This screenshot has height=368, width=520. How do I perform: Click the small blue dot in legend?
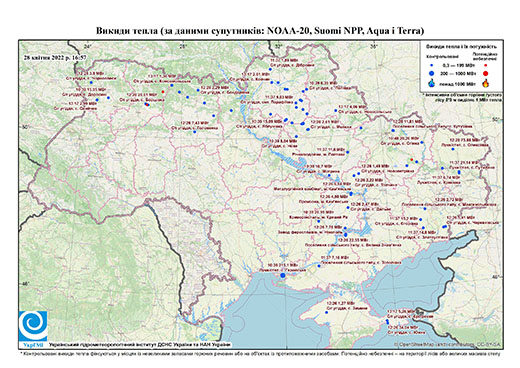pyautogui.click(x=431, y=65)
